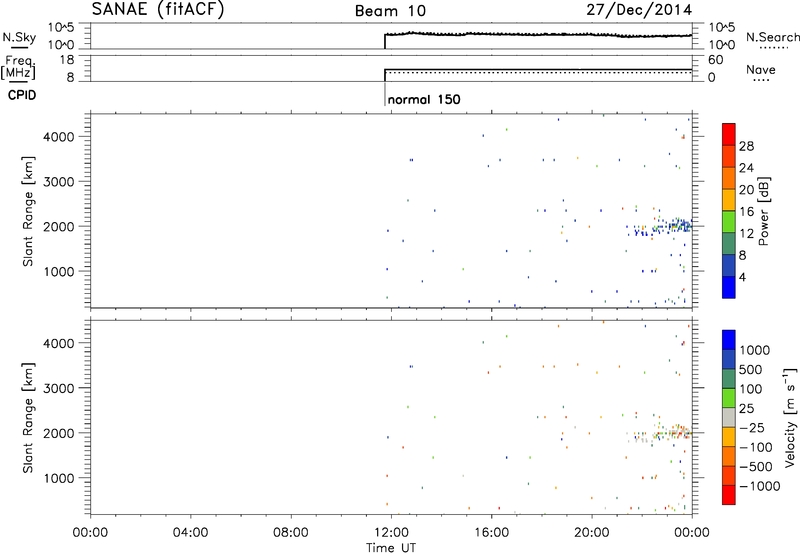Click the '08:00' time tick label

[x=291, y=533]
